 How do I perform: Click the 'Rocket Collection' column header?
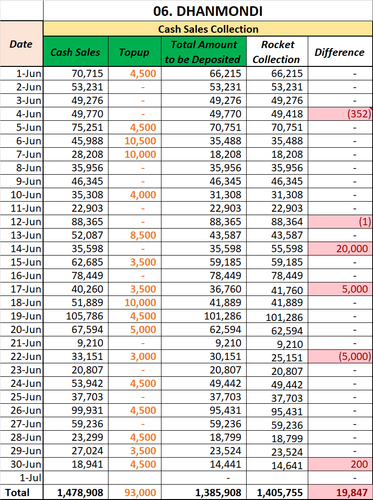[277, 52]
